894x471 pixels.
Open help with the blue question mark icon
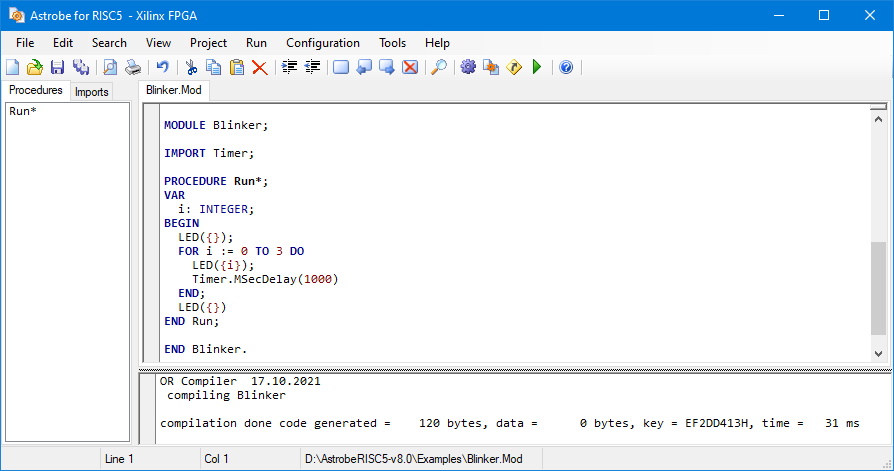[566, 67]
